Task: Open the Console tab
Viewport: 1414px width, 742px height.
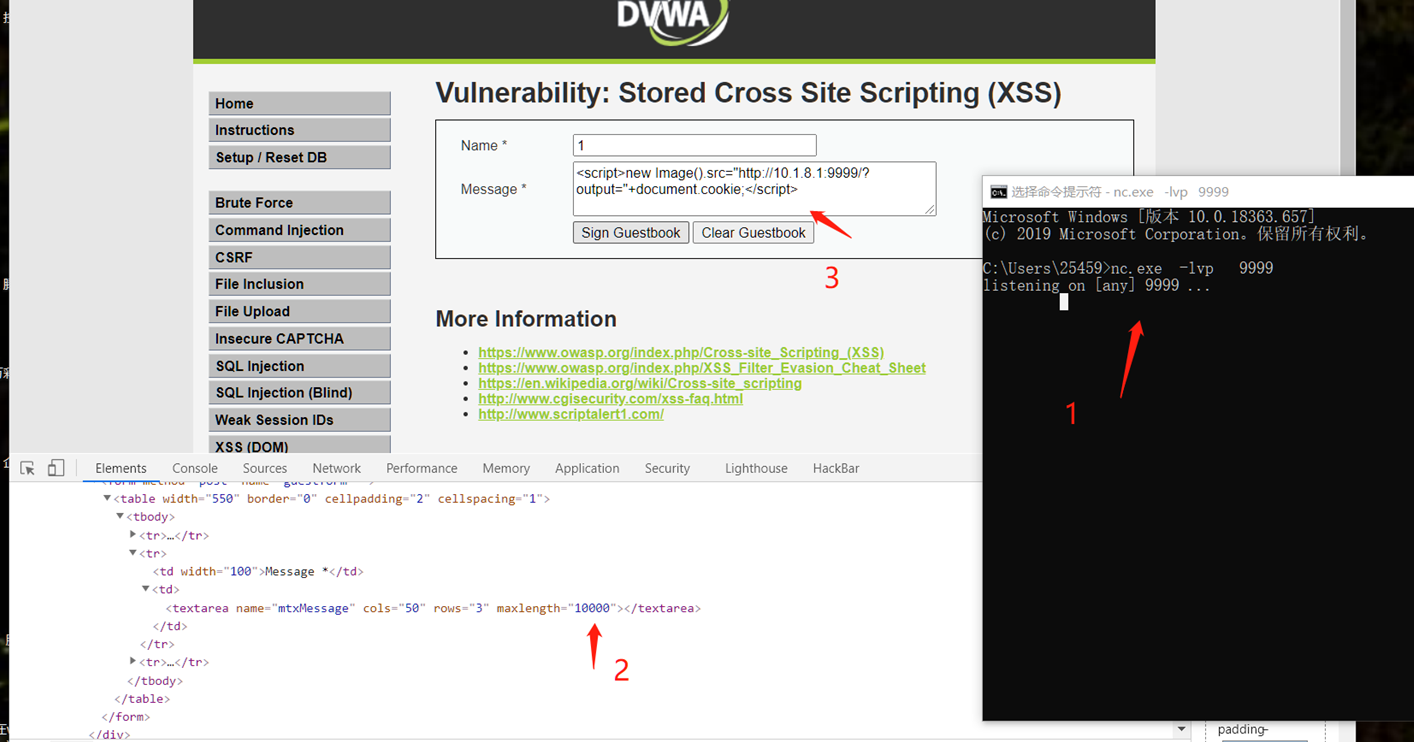Action: coord(195,468)
